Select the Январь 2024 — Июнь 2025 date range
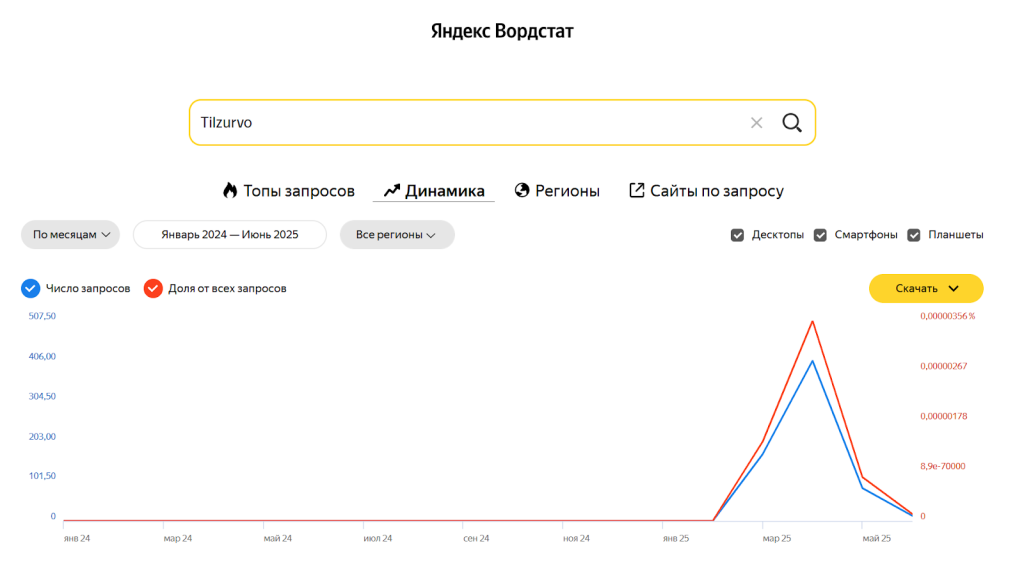 [x=230, y=235]
